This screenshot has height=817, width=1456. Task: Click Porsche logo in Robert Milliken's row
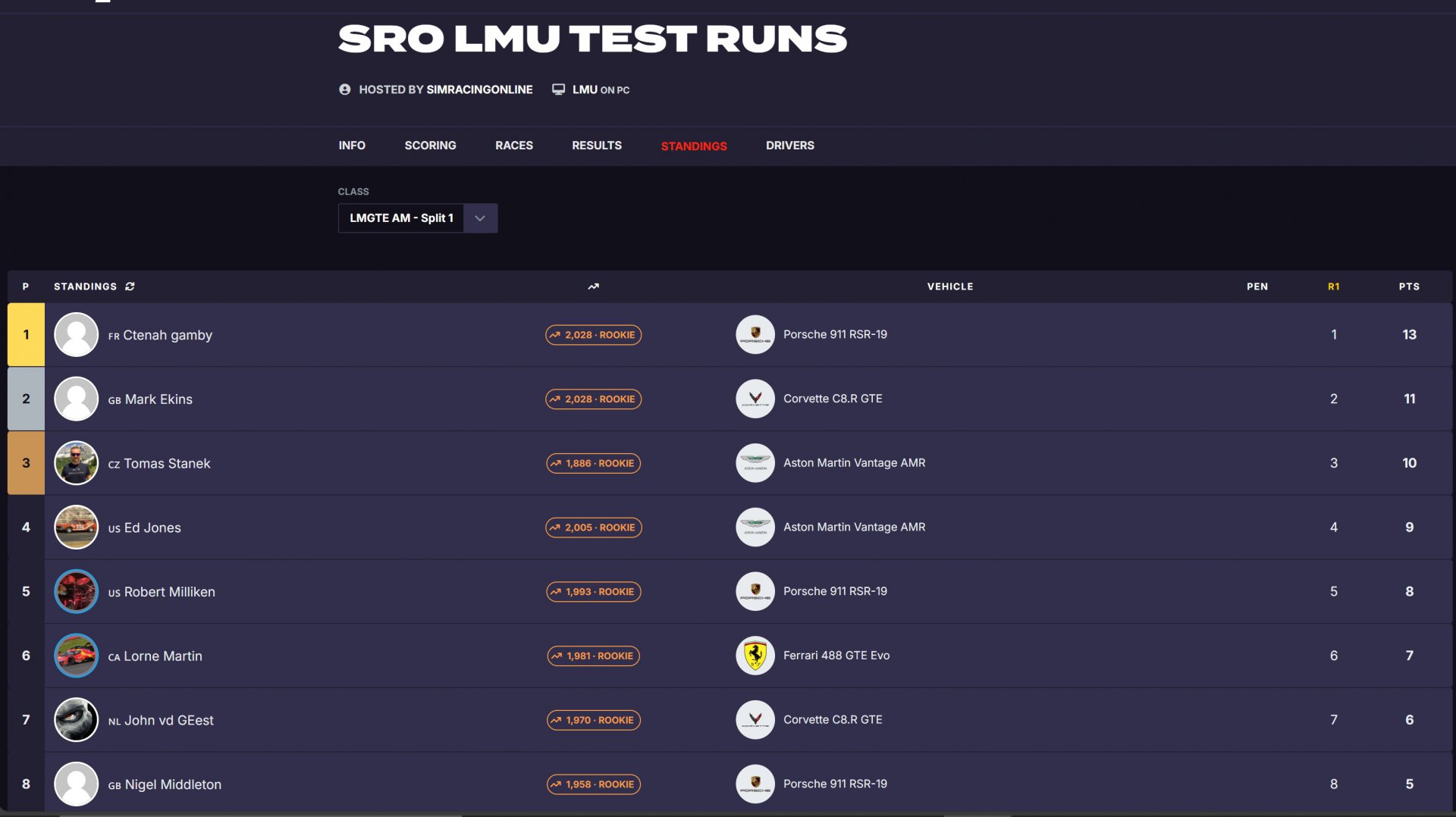[755, 592]
